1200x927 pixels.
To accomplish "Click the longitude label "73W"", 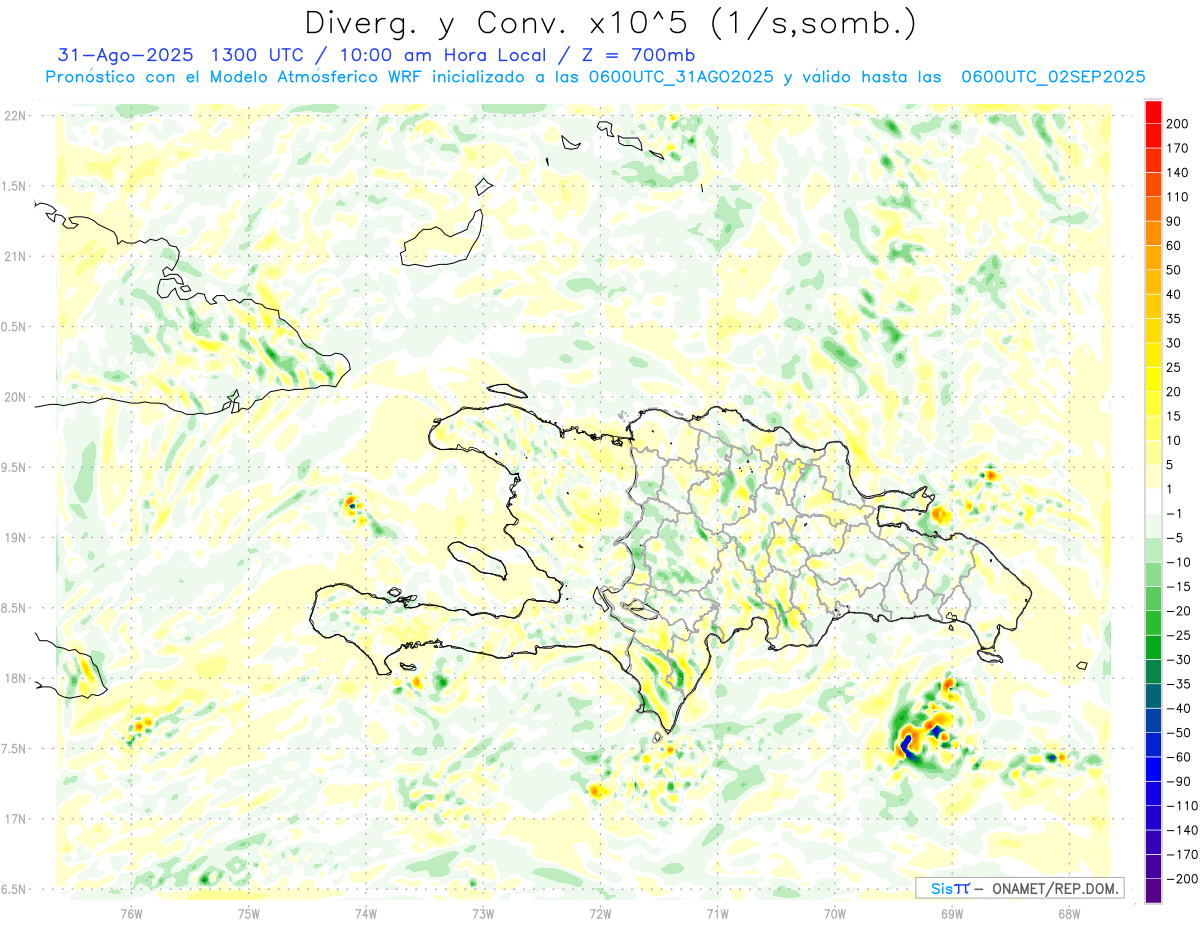I will (483, 912).
